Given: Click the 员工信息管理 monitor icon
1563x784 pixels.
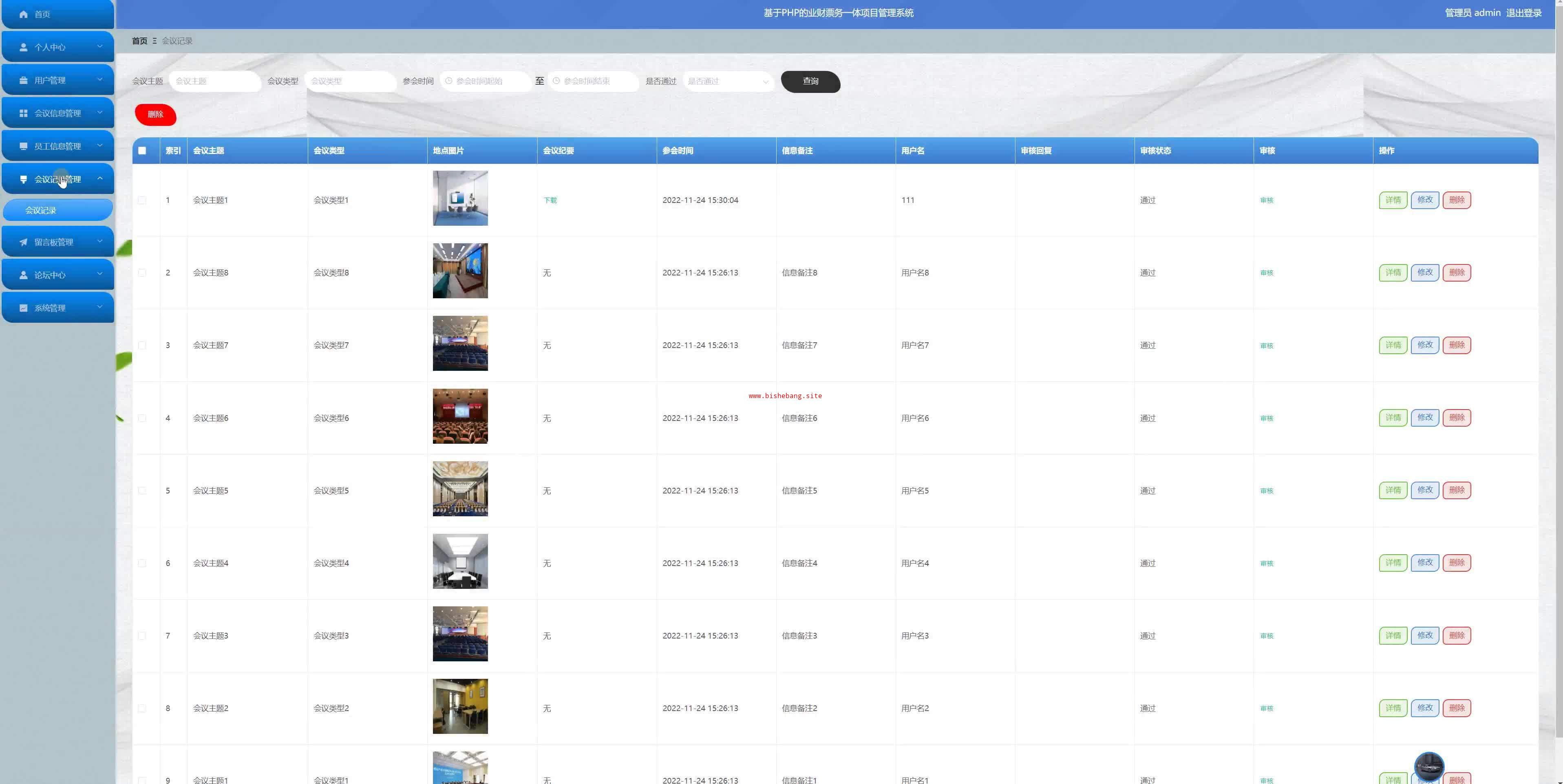Looking at the screenshot, I should (24, 146).
